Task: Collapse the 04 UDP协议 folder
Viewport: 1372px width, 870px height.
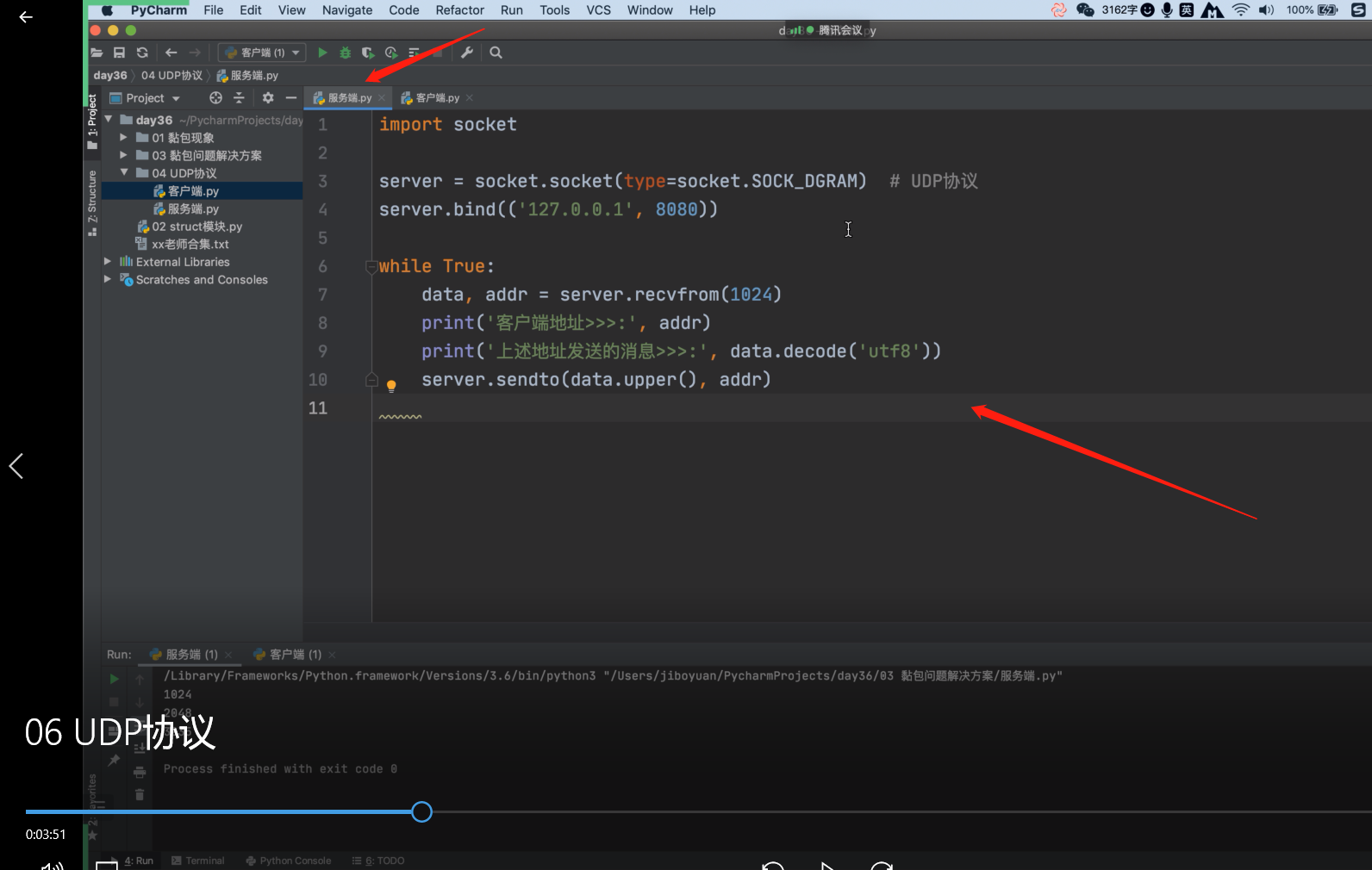Action: tap(124, 172)
